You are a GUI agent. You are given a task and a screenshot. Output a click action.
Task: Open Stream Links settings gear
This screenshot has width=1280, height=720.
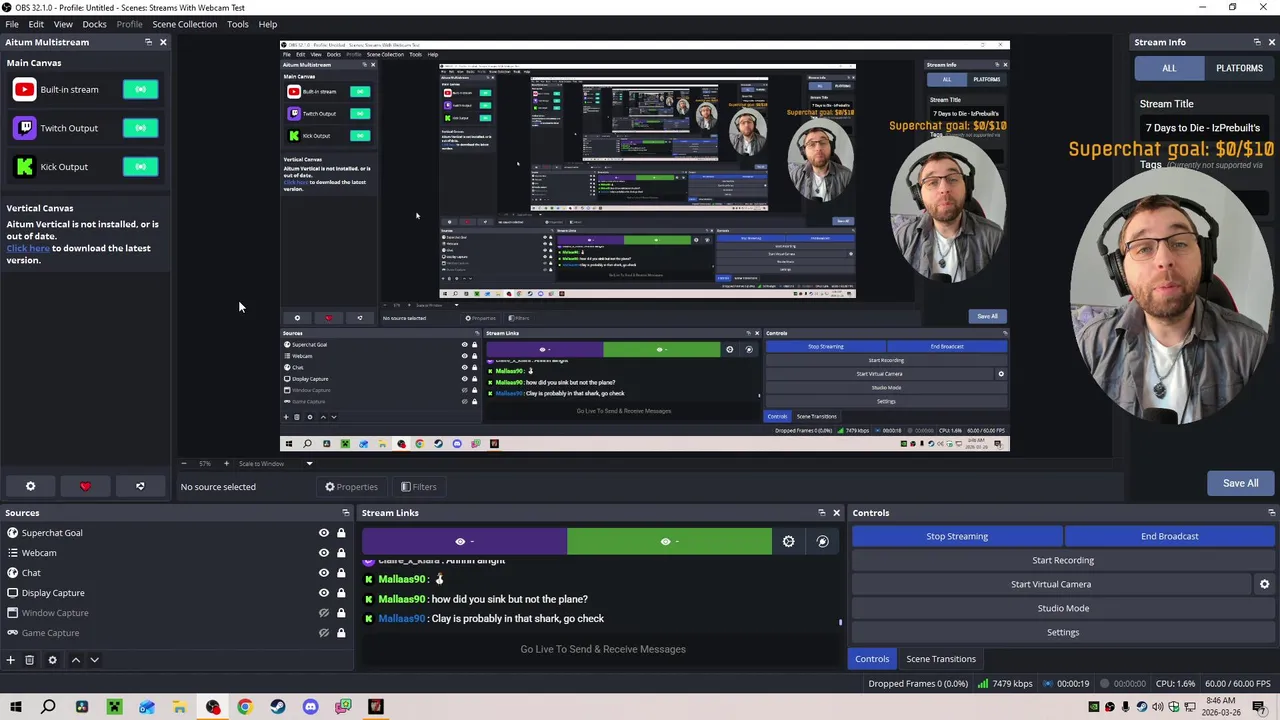point(789,542)
